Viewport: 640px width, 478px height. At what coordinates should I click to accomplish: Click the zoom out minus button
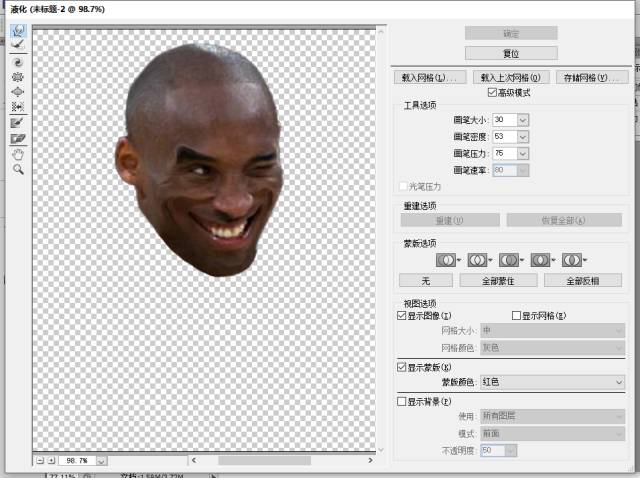[x=40, y=460]
